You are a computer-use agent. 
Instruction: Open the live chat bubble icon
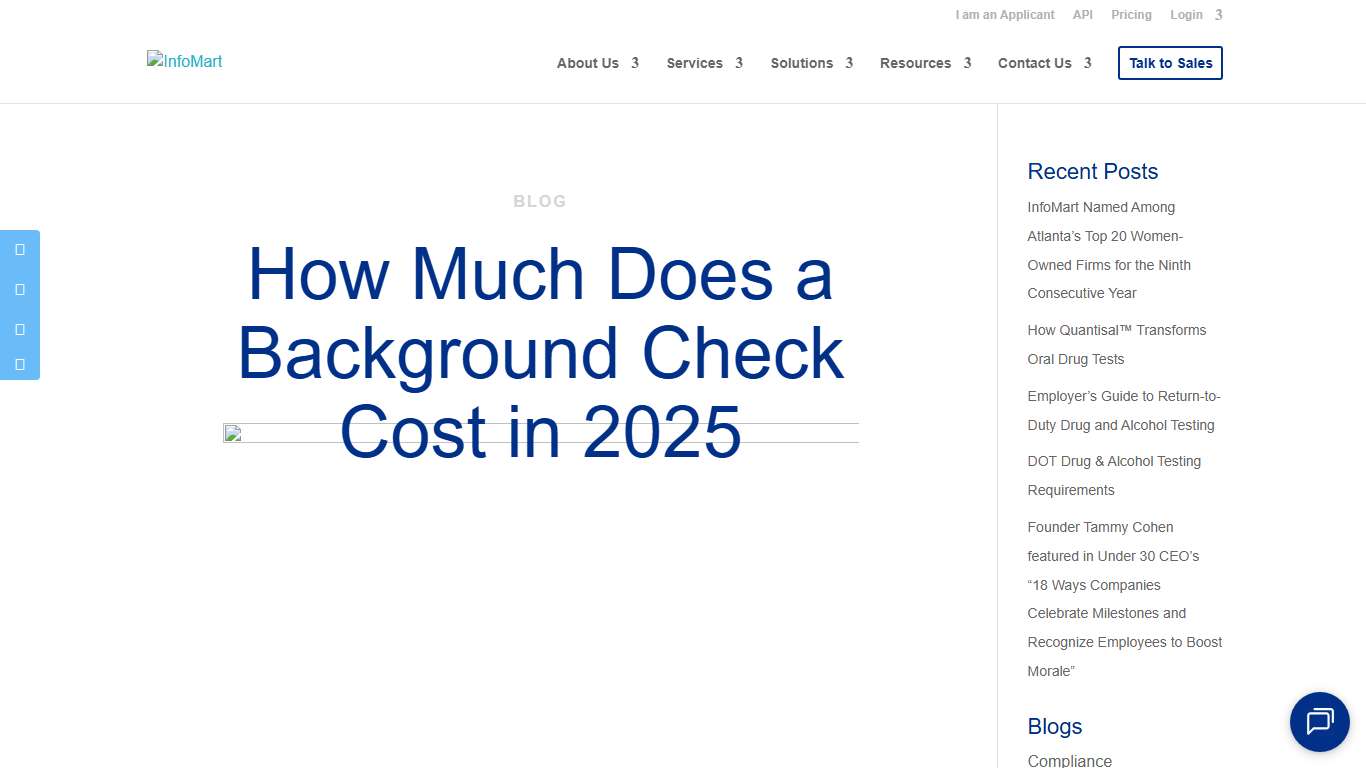(x=1319, y=722)
